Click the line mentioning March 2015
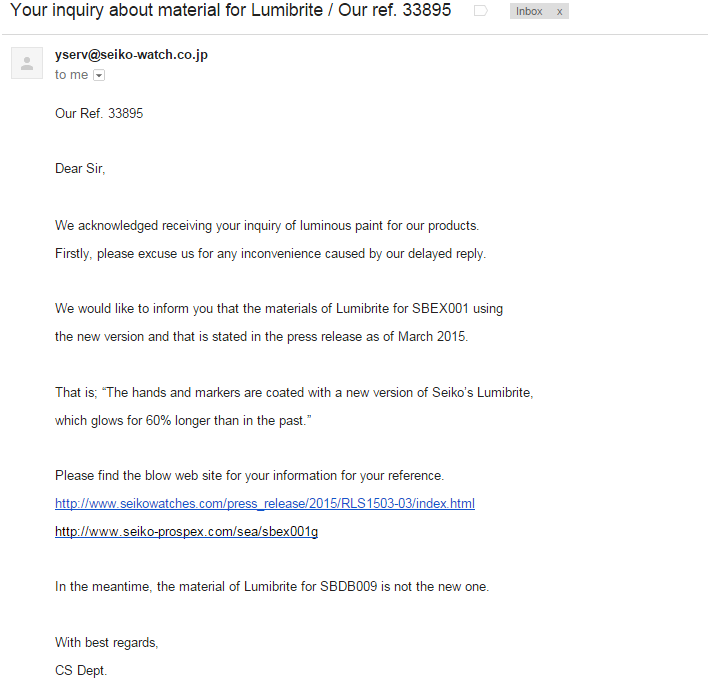The image size is (708, 693). tap(261, 336)
